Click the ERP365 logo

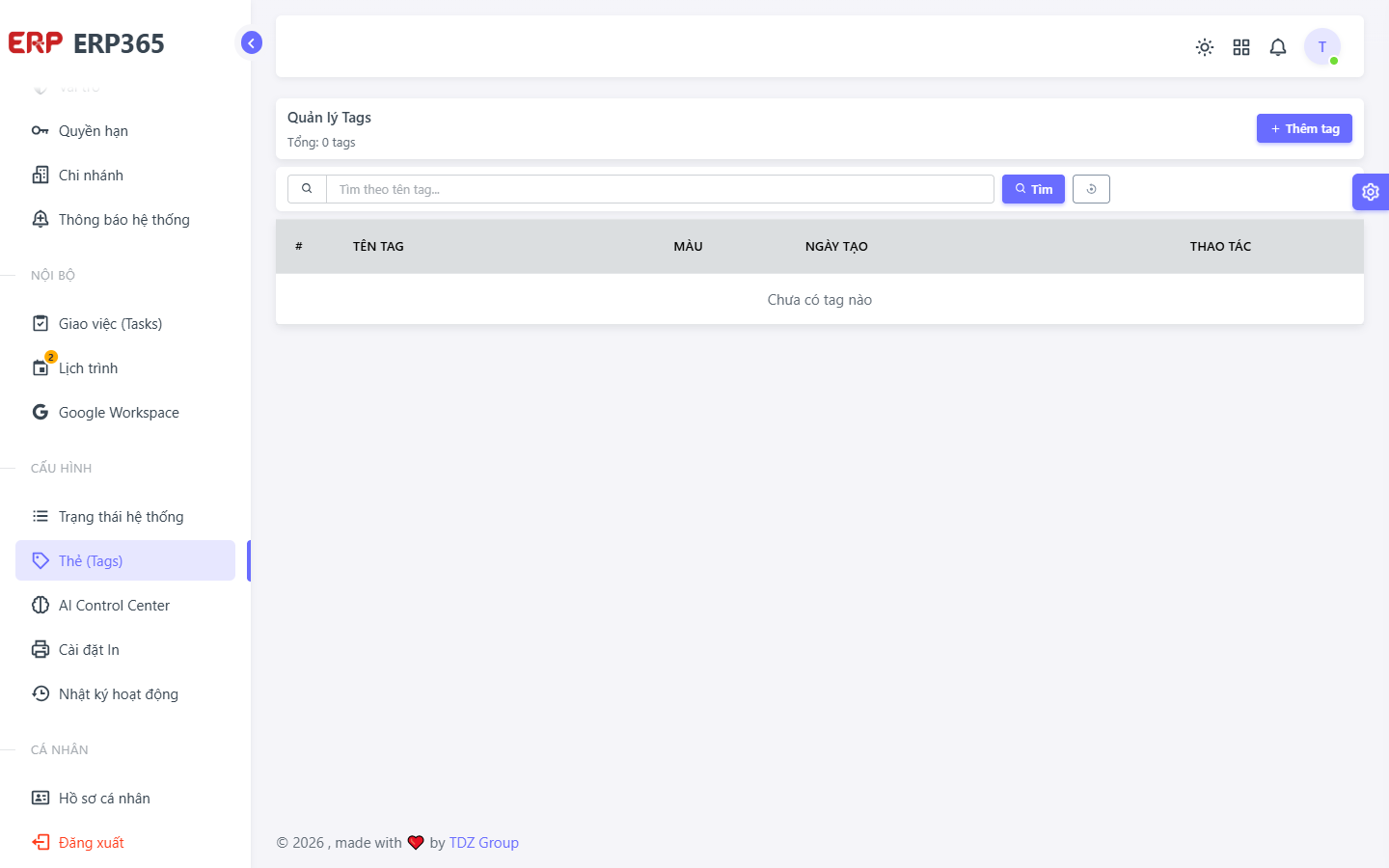tap(87, 43)
